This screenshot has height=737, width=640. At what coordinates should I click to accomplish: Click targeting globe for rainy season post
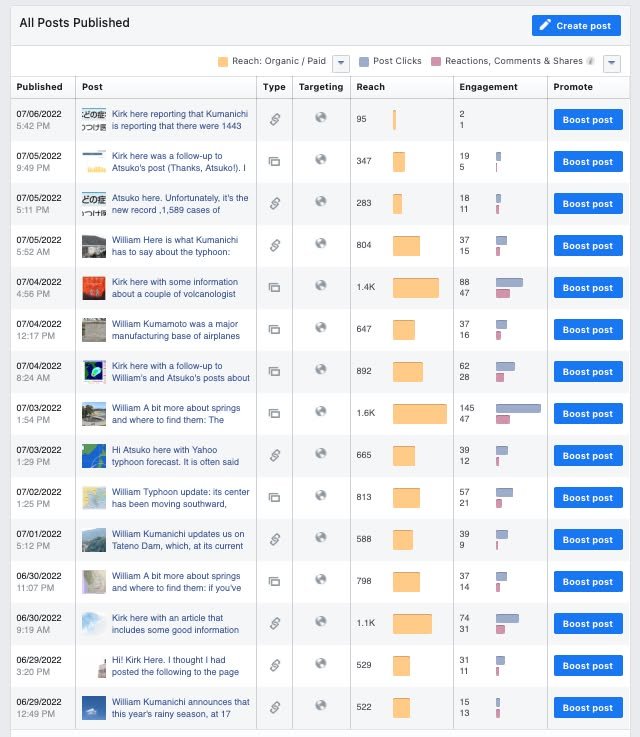[x=320, y=706]
